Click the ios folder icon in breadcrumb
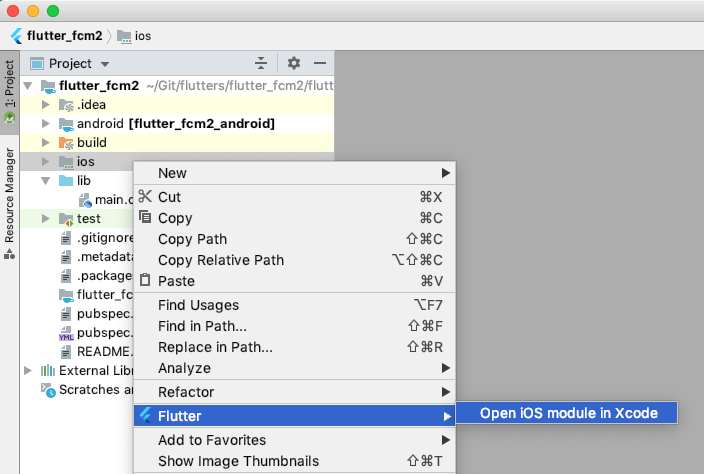The width and height of the screenshot is (704, 474). point(124,36)
